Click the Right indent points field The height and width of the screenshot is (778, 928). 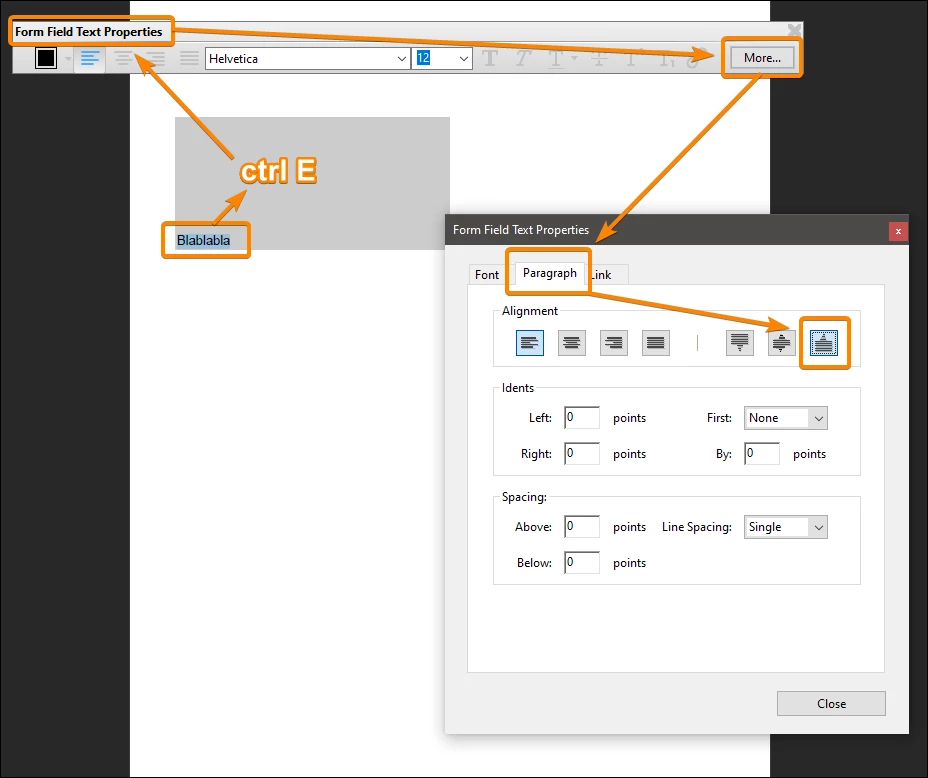click(x=582, y=453)
